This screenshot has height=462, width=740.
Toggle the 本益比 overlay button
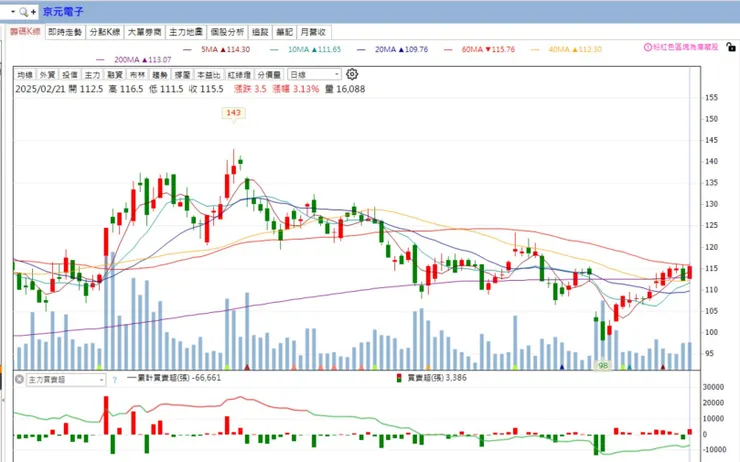click(209, 75)
